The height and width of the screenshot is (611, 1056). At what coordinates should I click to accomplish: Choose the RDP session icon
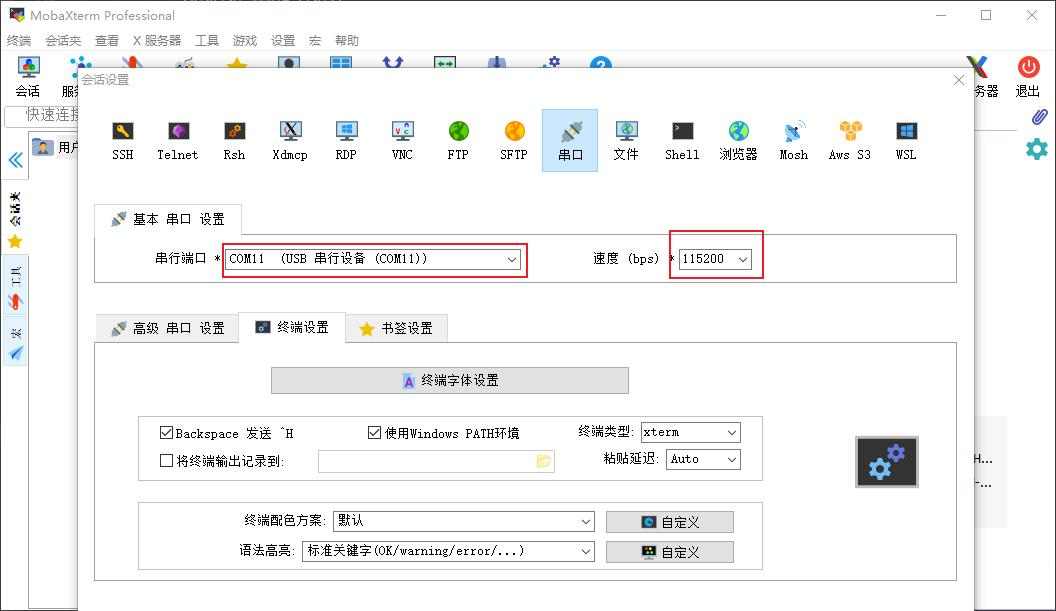[x=346, y=141]
